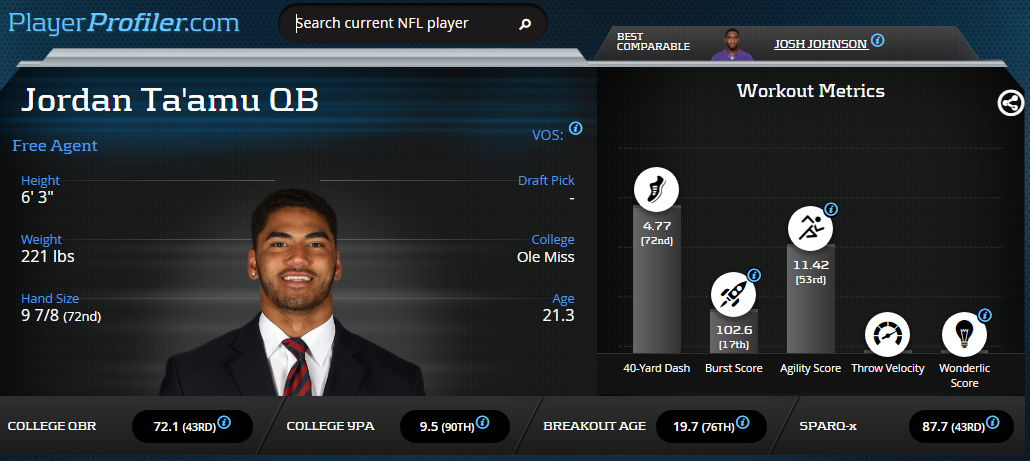Click the College YPA info icon
The height and width of the screenshot is (461, 1030).
click(x=482, y=422)
